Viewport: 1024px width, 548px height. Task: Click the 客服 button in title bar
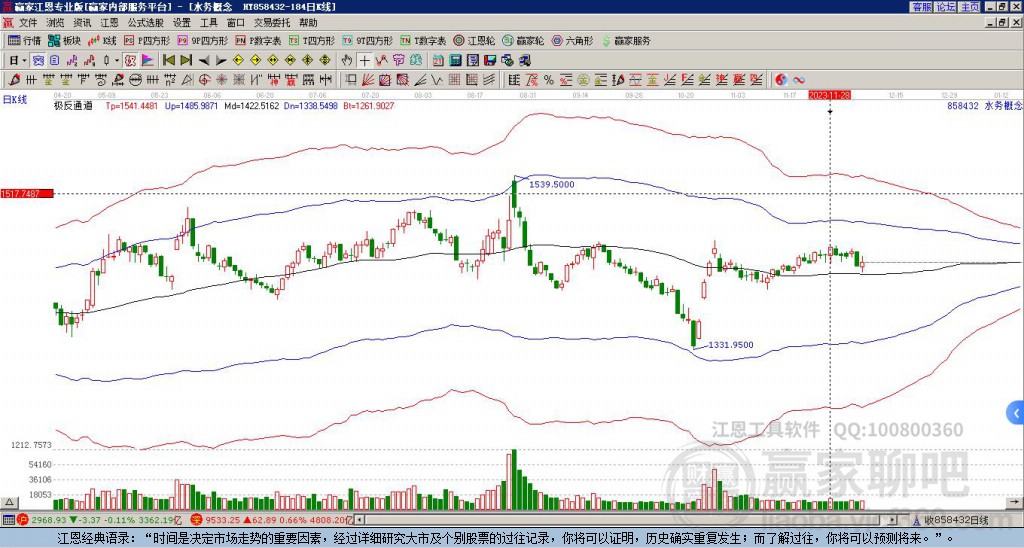921,7
